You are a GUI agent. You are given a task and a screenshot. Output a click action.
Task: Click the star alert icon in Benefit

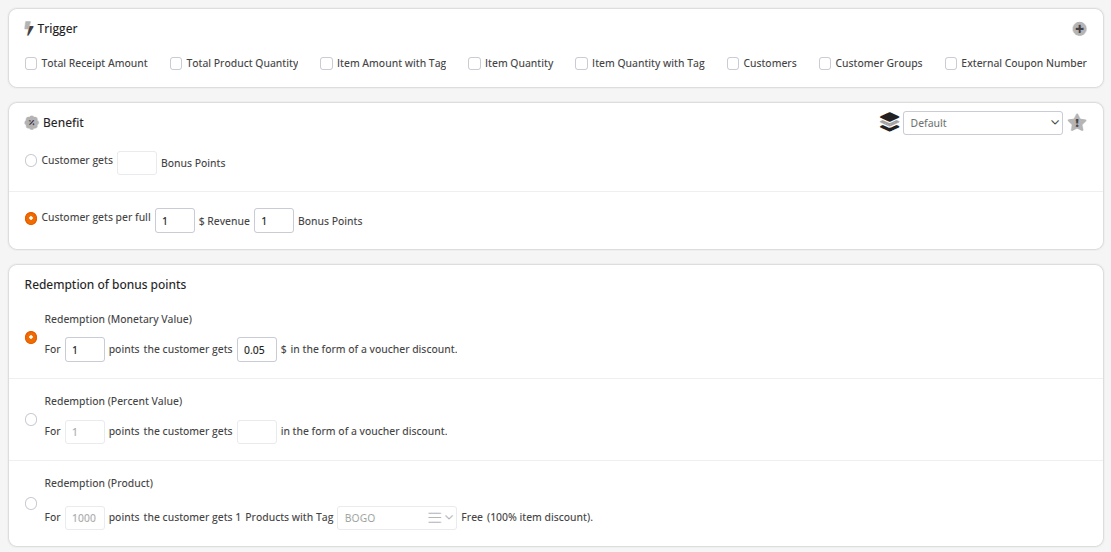[x=1077, y=123]
